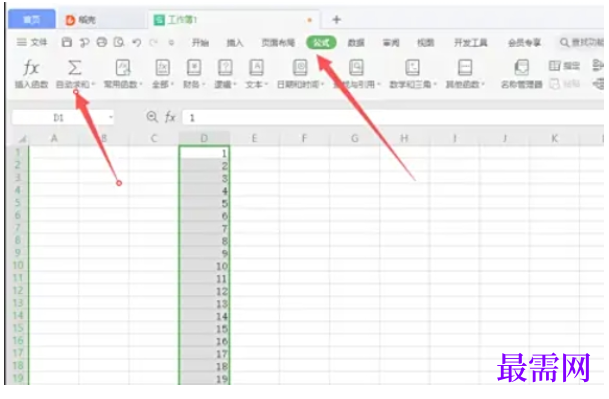609x399 pixels.
Task: Switch to the 审阅 ribbon tab
Action: tap(391, 42)
